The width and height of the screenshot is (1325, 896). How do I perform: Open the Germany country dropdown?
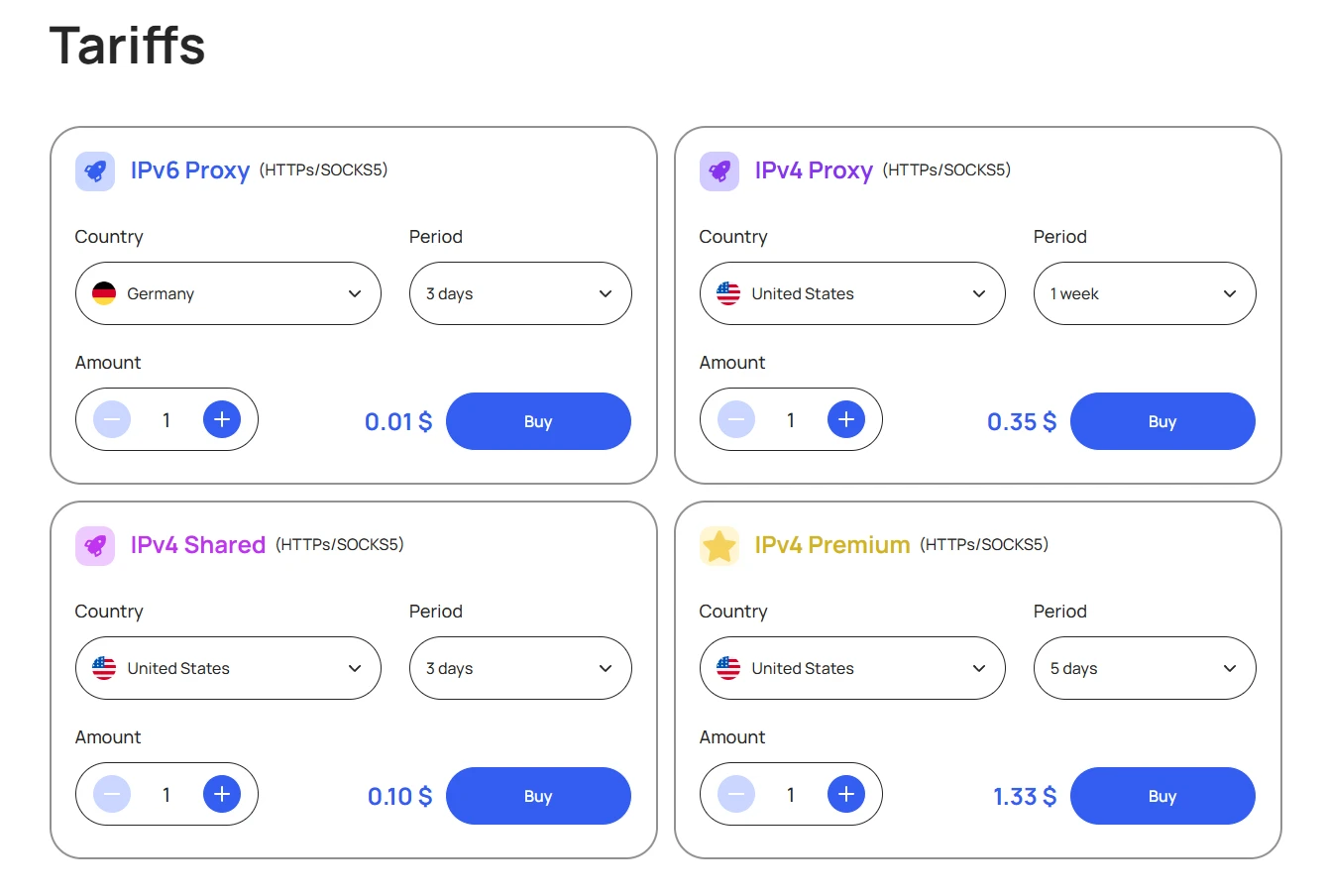[x=228, y=293]
